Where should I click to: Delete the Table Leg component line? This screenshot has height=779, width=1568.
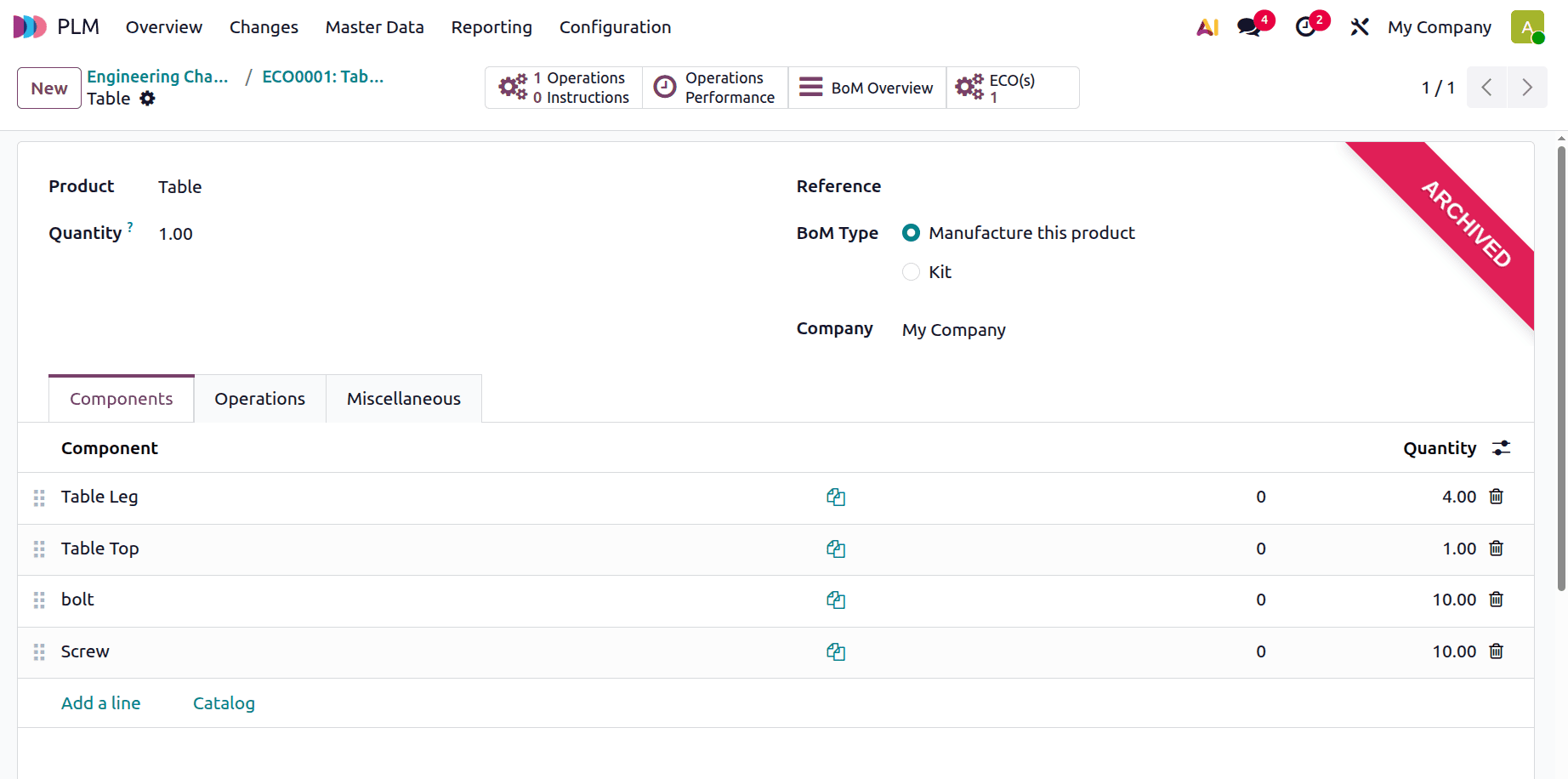(1497, 497)
